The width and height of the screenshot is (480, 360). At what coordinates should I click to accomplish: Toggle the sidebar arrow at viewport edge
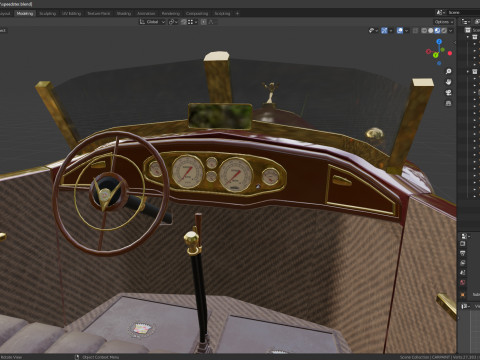[455, 42]
